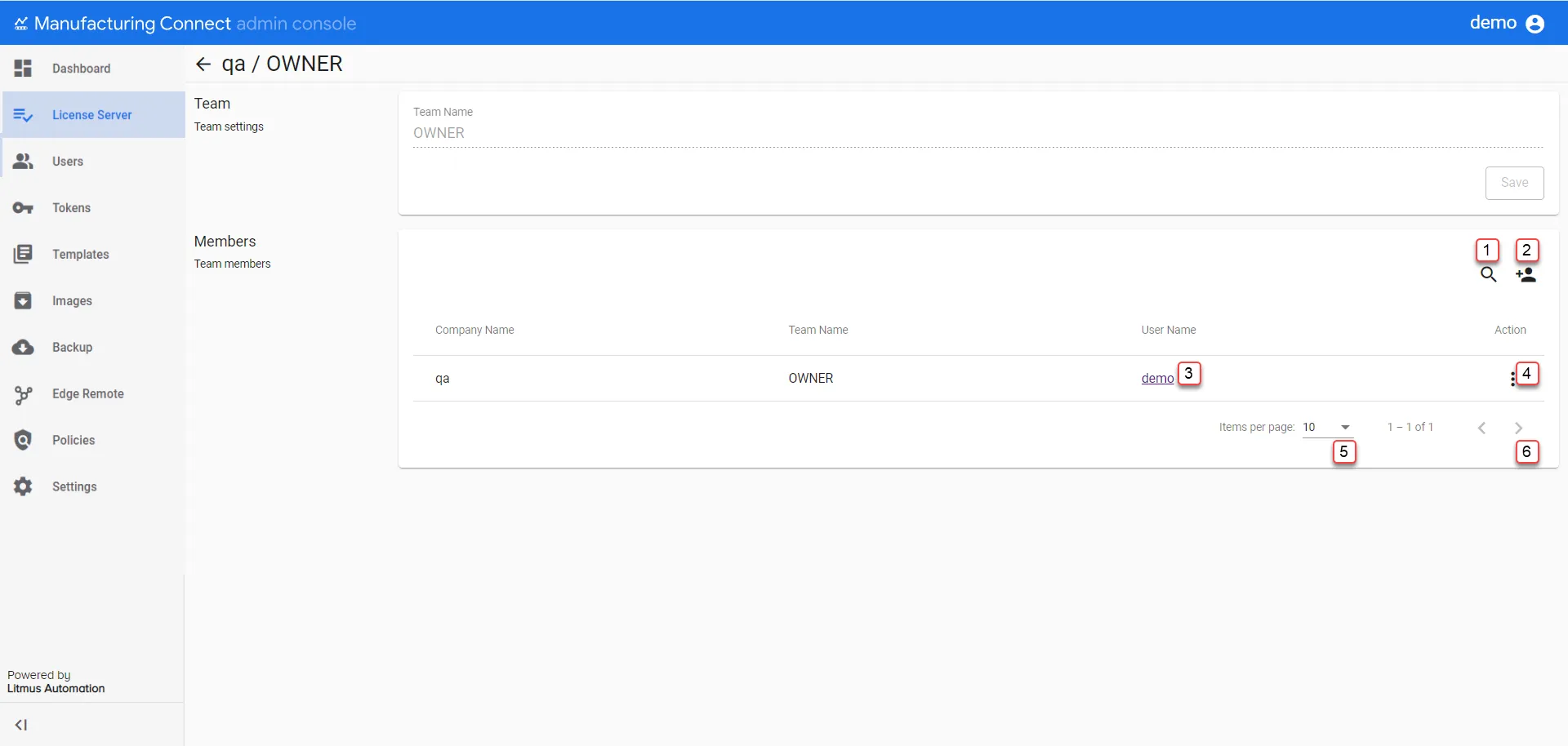Click the Settings gear icon
This screenshot has height=746, width=1568.
click(23, 486)
